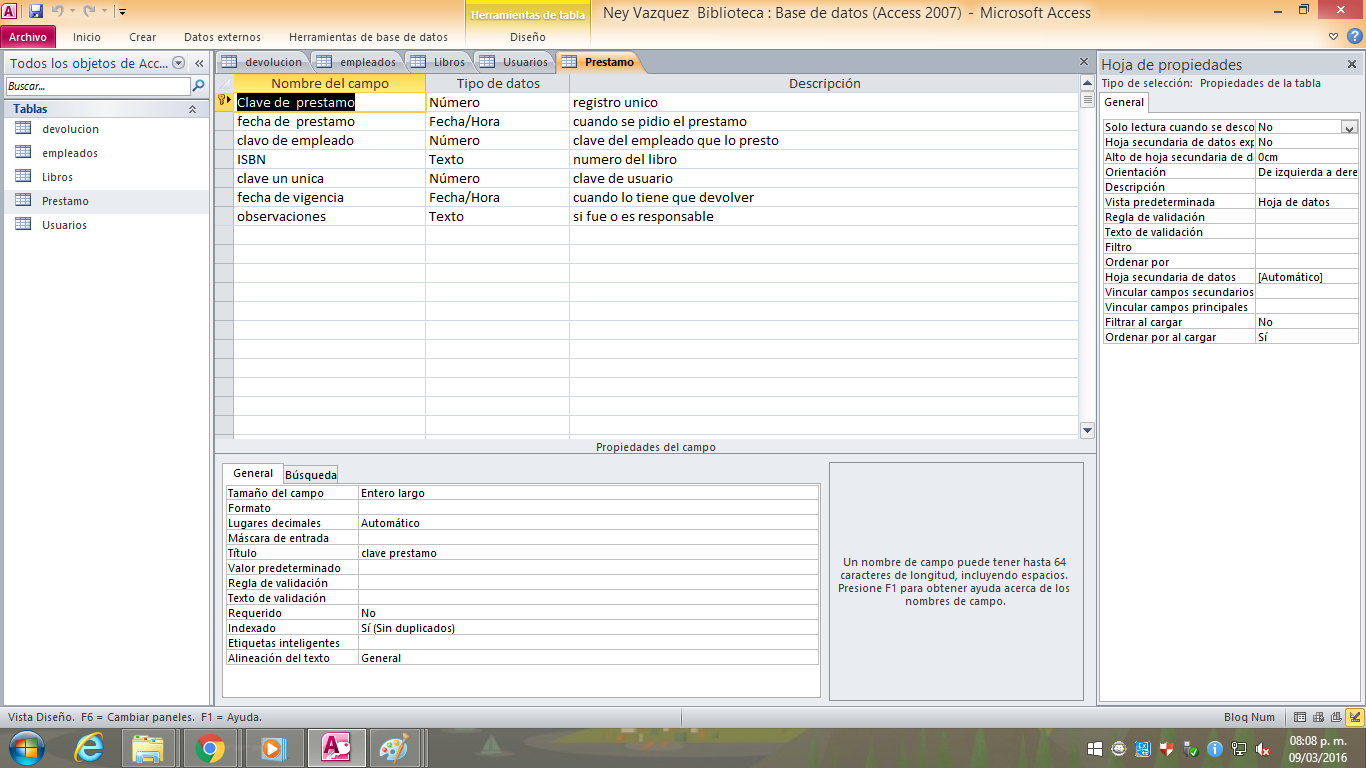Open Customize Quick Access Toolbar dropdown arrow
This screenshot has width=1366, height=768.
(x=122, y=12)
